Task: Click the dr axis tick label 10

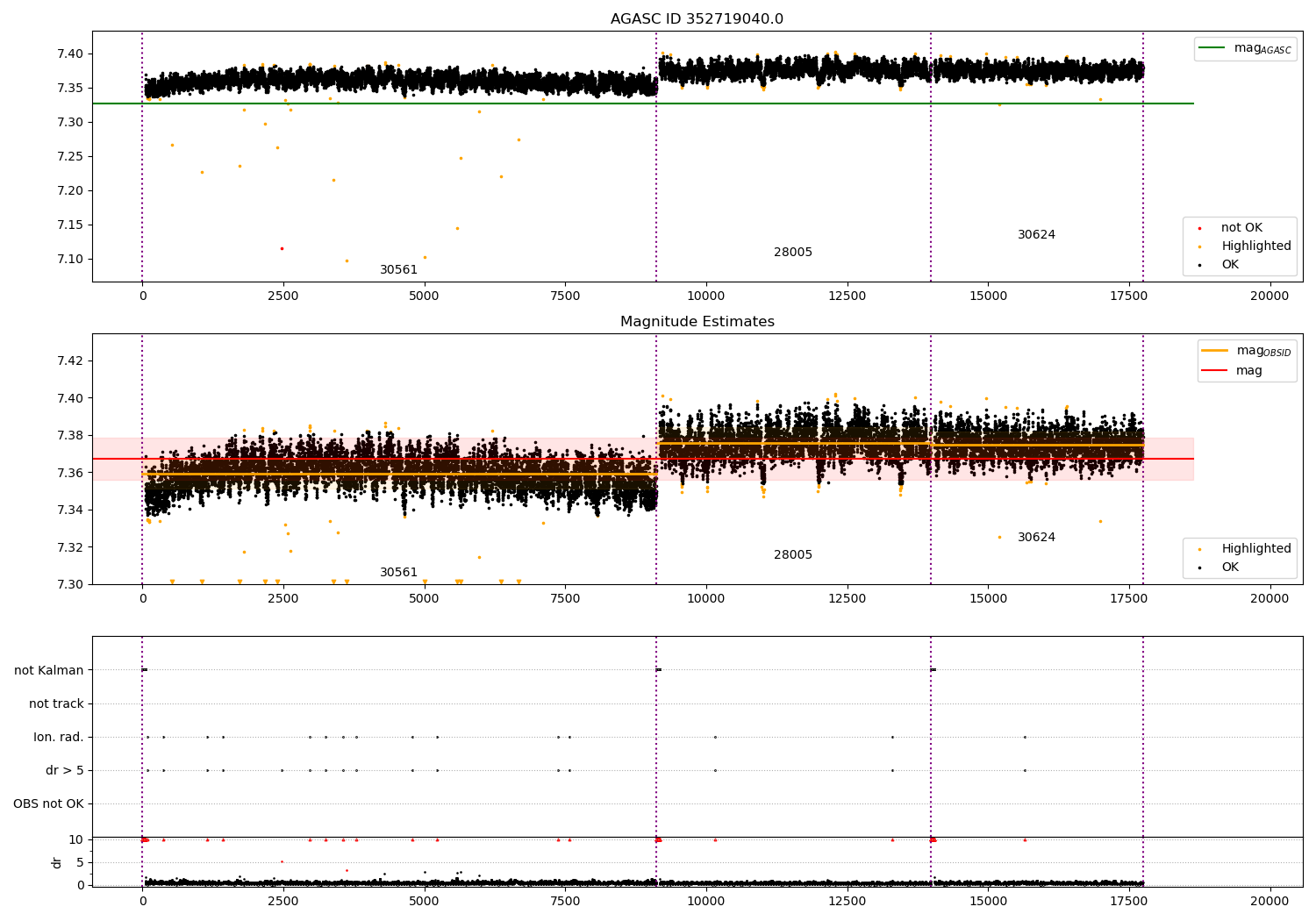Action: click(x=76, y=840)
